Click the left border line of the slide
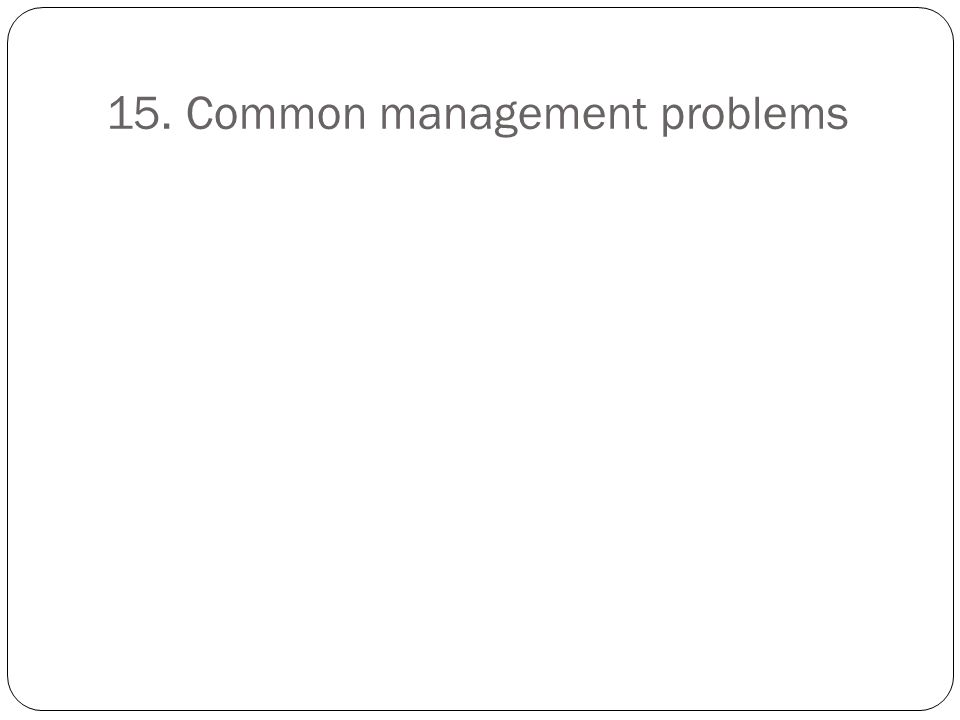 [7, 360]
